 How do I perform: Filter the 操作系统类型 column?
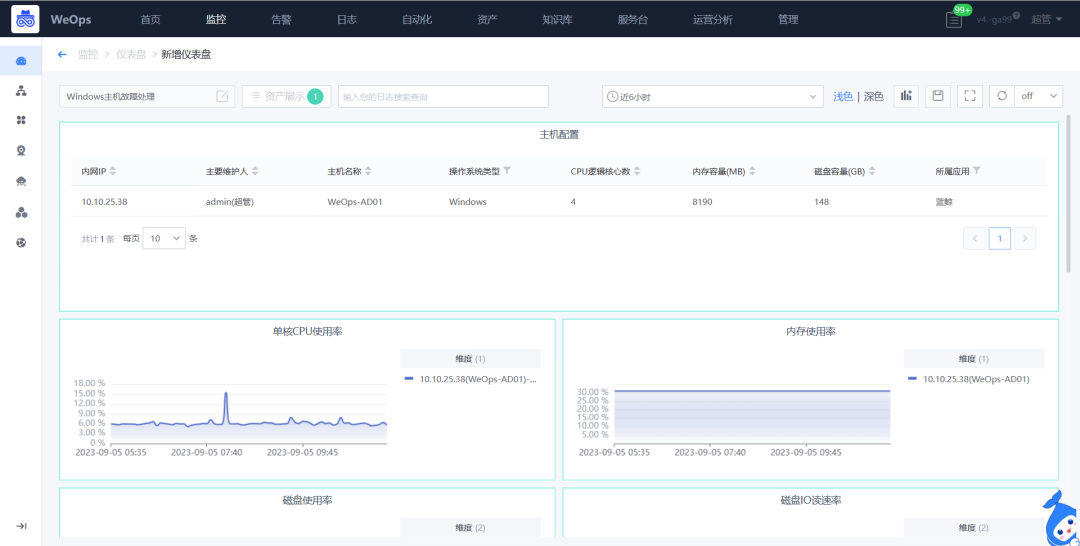click(x=507, y=170)
